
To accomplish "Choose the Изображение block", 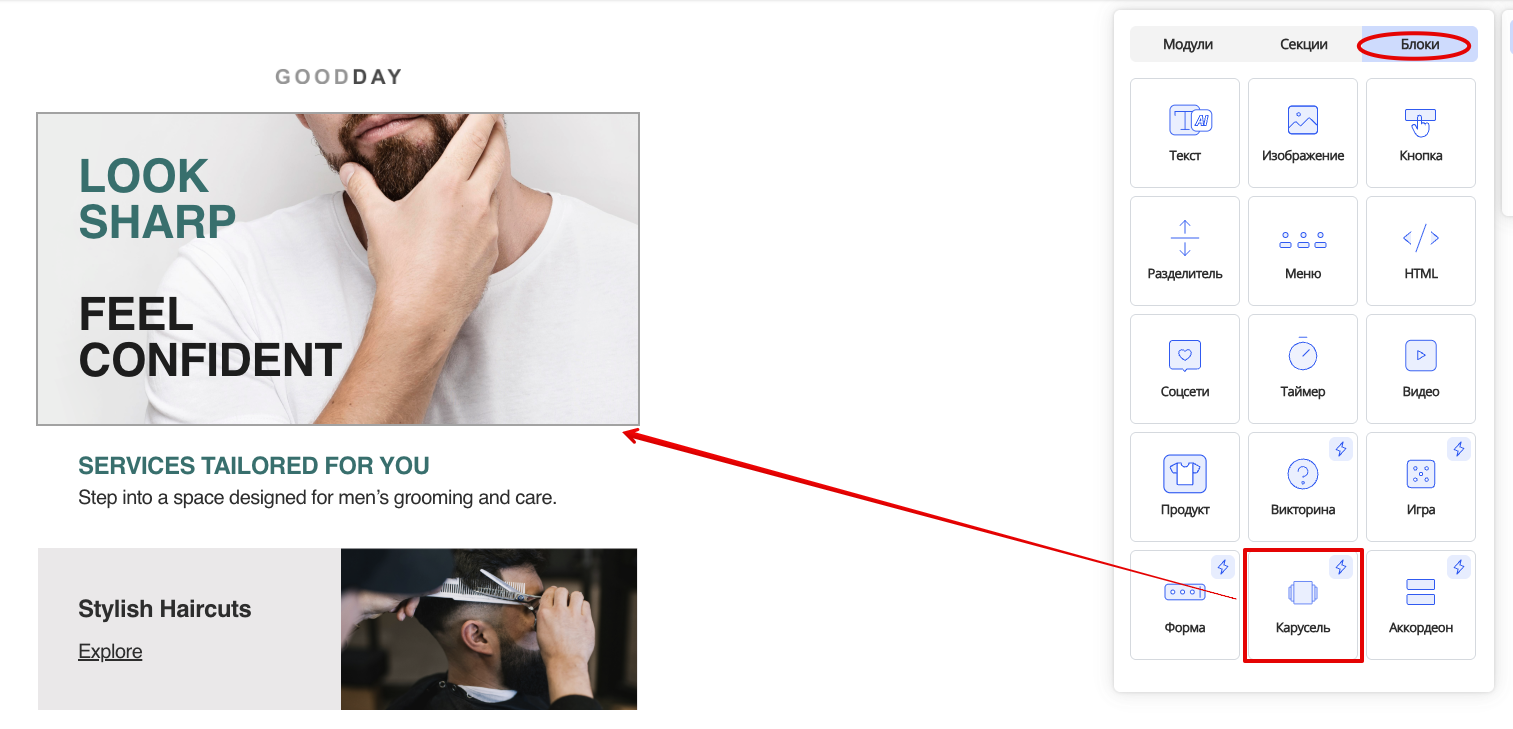I will [1303, 133].
